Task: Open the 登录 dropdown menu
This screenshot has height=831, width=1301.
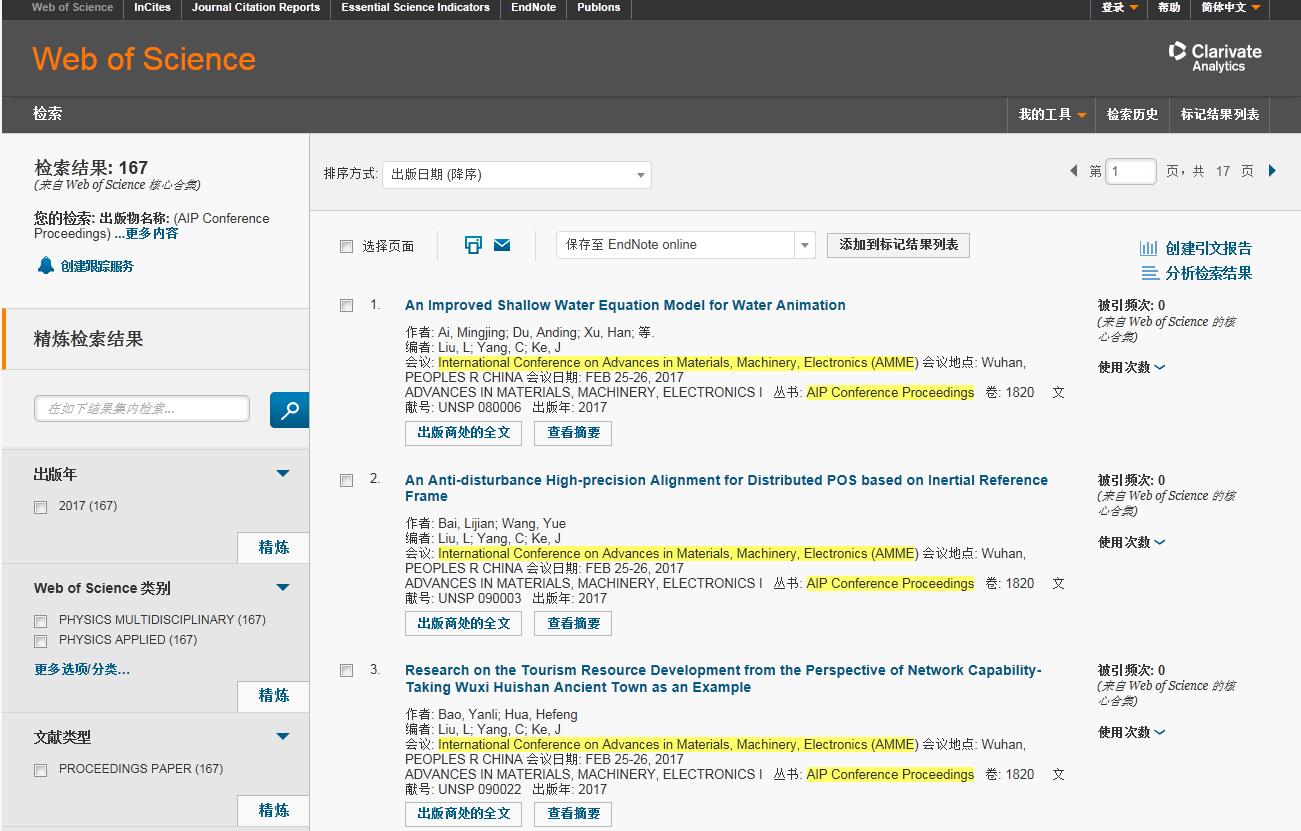Action: pos(1119,8)
